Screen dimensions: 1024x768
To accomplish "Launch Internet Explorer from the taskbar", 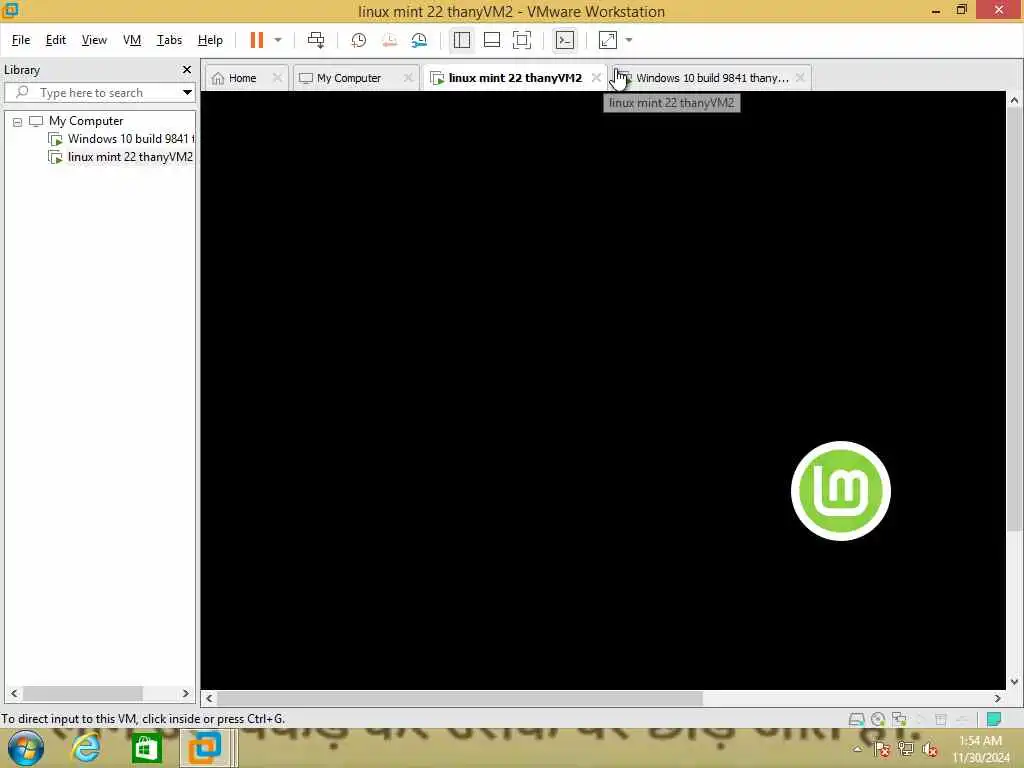I will click(86, 748).
